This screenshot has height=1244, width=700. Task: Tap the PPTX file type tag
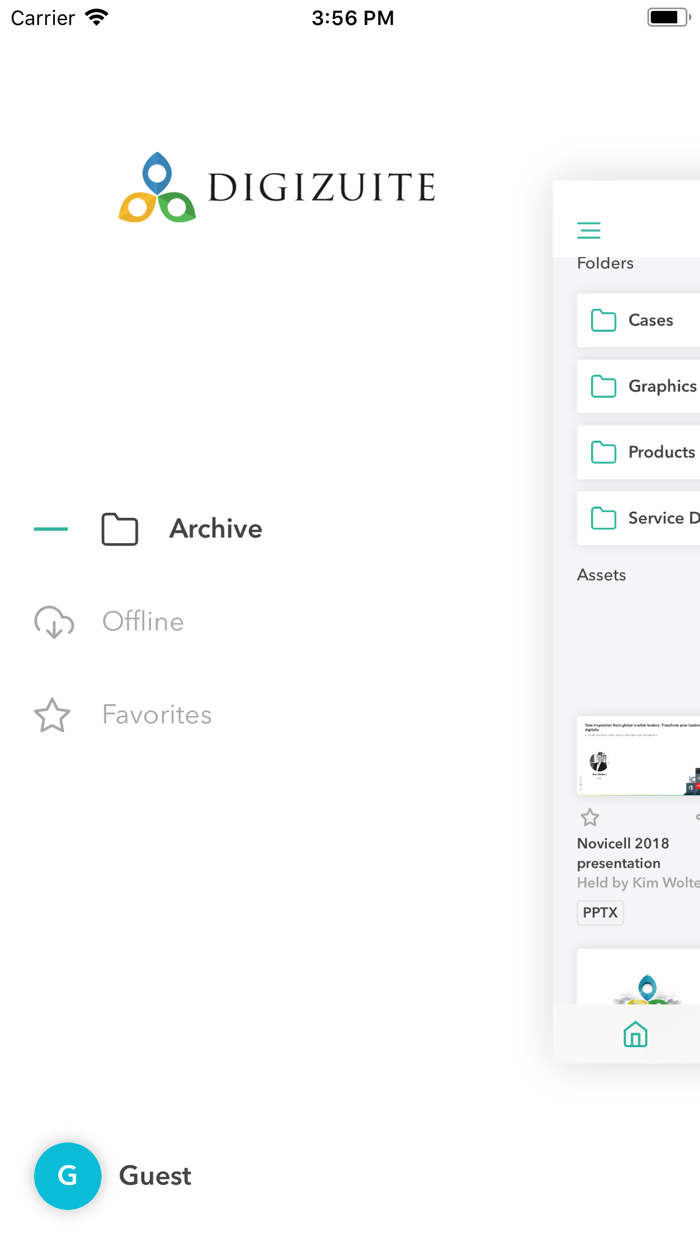pos(600,913)
